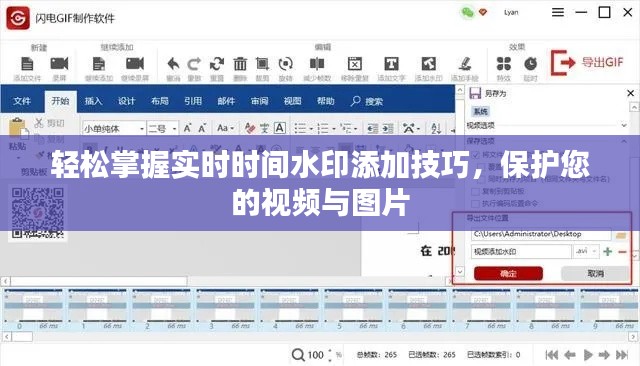Click the play button in playback controls
Viewport: 640px width, 366px height.
pyautogui.click(x=588, y=355)
